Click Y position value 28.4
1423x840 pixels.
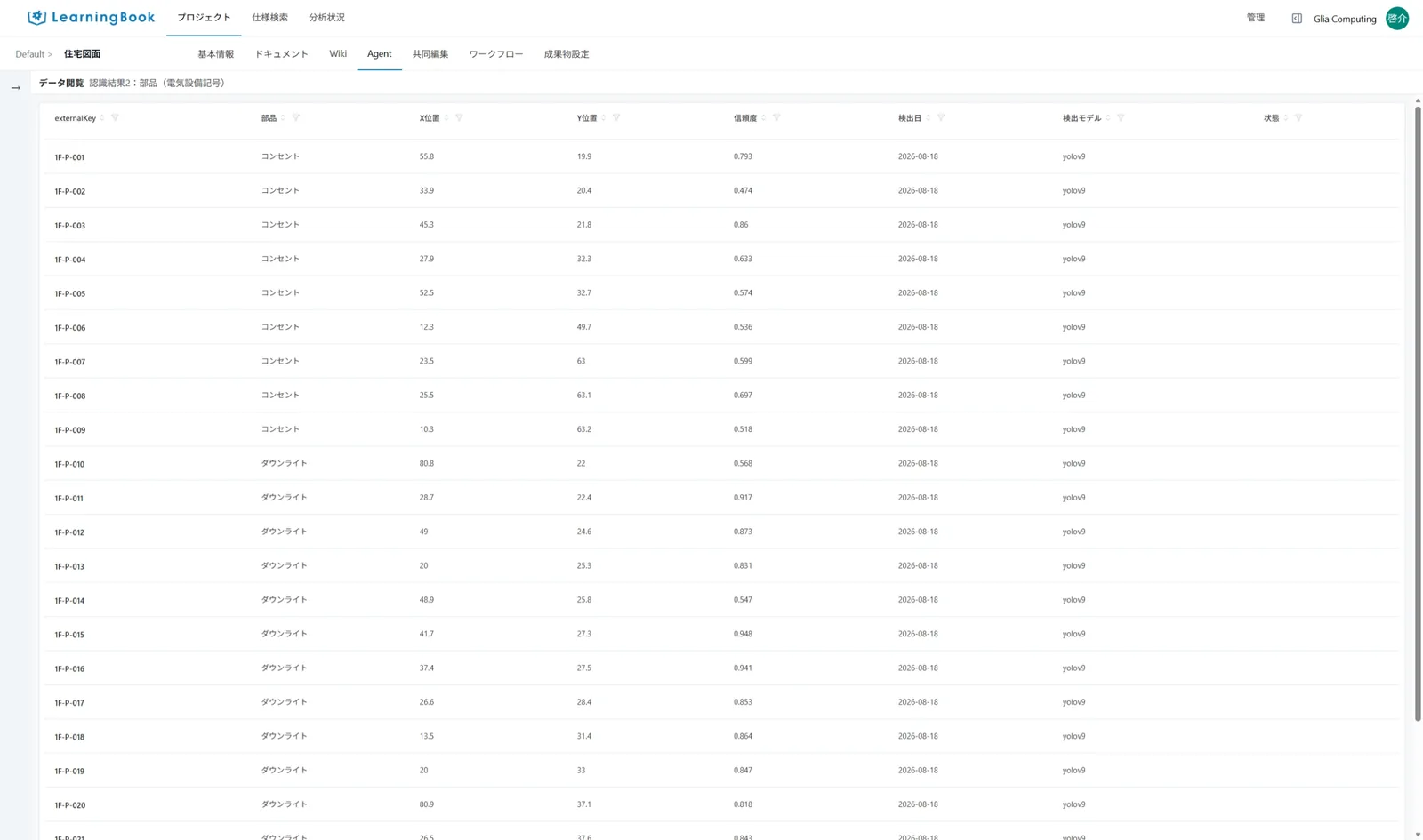pos(583,702)
